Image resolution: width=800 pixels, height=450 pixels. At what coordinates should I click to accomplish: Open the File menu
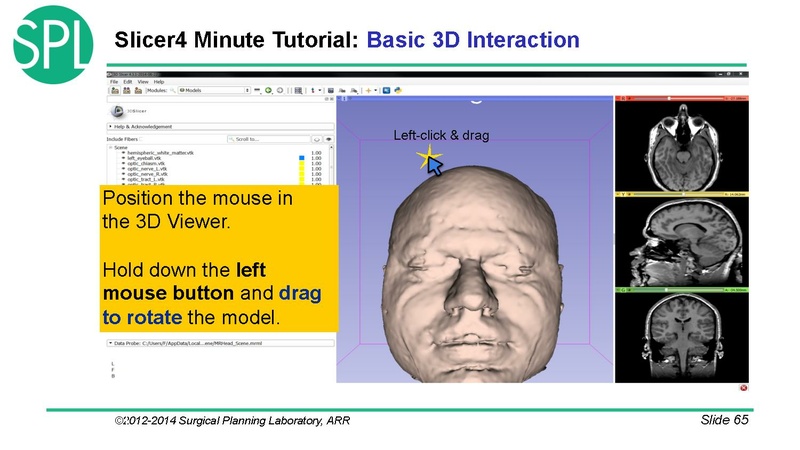pos(114,82)
